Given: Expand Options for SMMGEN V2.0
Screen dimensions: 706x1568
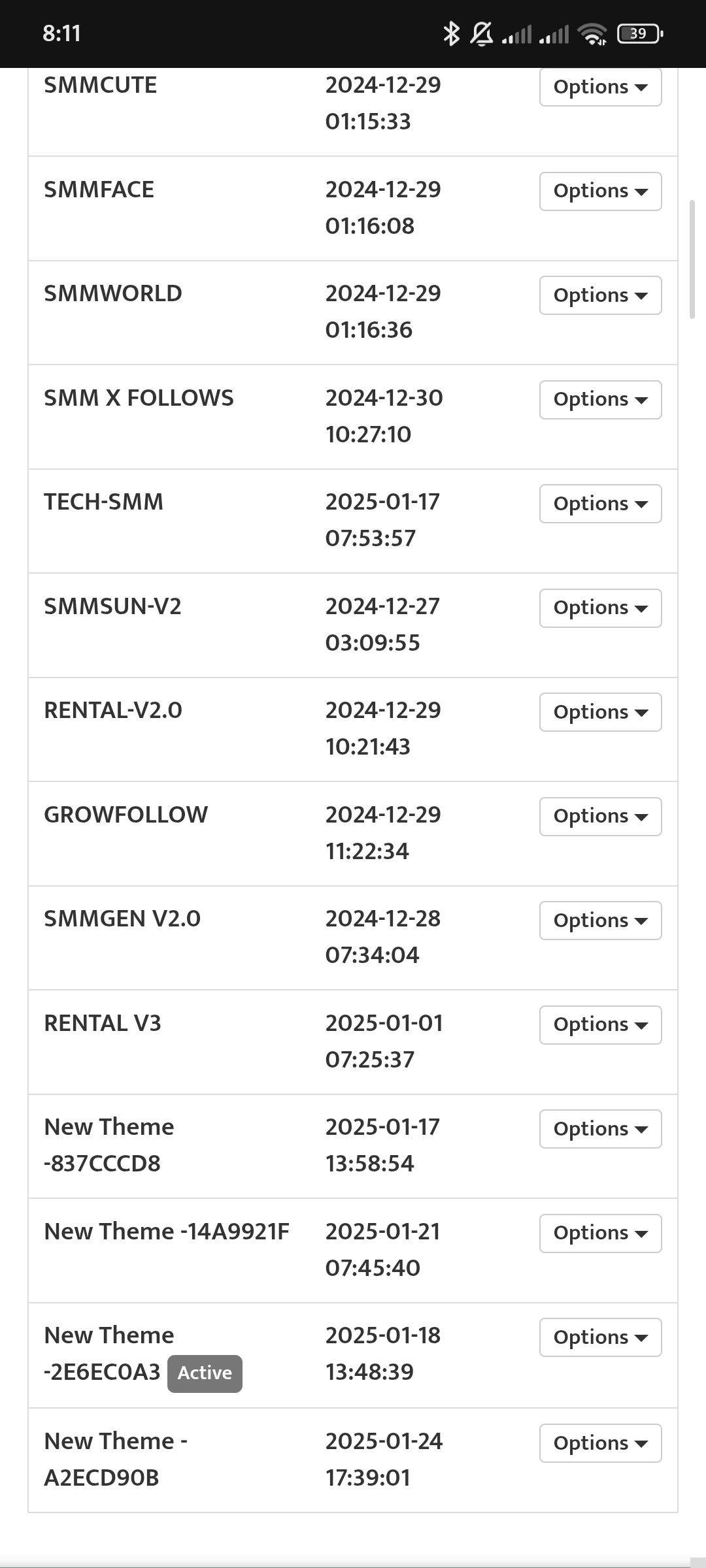Looking at the screenshot, I should 600,921.
